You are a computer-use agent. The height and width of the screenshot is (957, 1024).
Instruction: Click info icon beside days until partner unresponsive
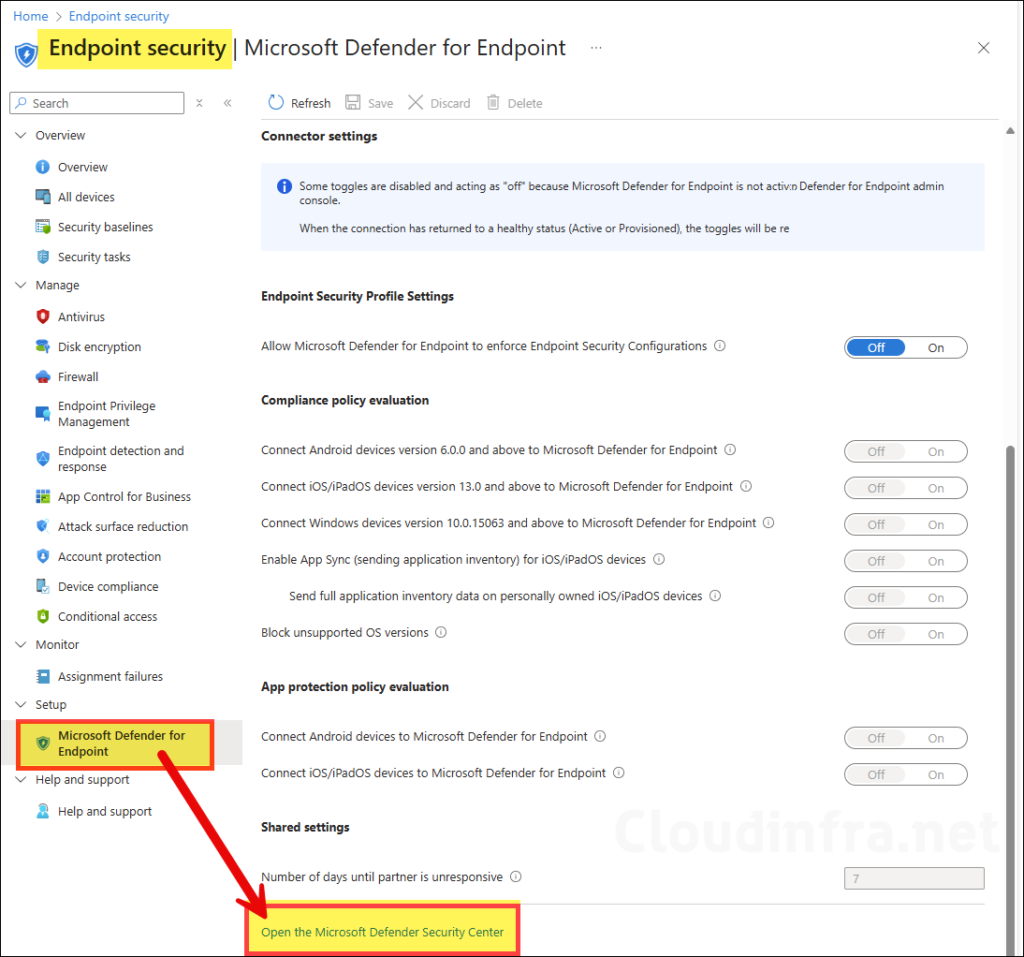coord(515,877)
